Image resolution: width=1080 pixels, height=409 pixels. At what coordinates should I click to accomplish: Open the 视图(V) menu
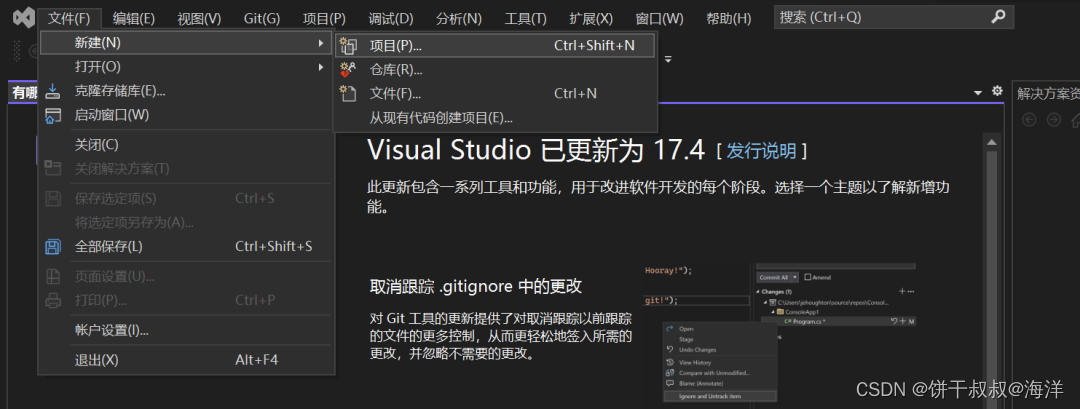(x=199, y=18)
